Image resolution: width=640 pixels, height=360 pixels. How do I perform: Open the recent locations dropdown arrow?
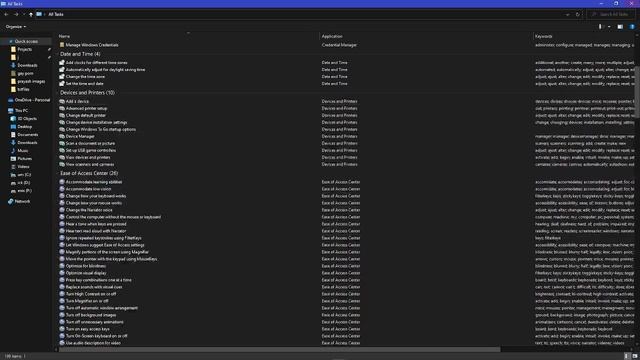click(x=24, y=14)
